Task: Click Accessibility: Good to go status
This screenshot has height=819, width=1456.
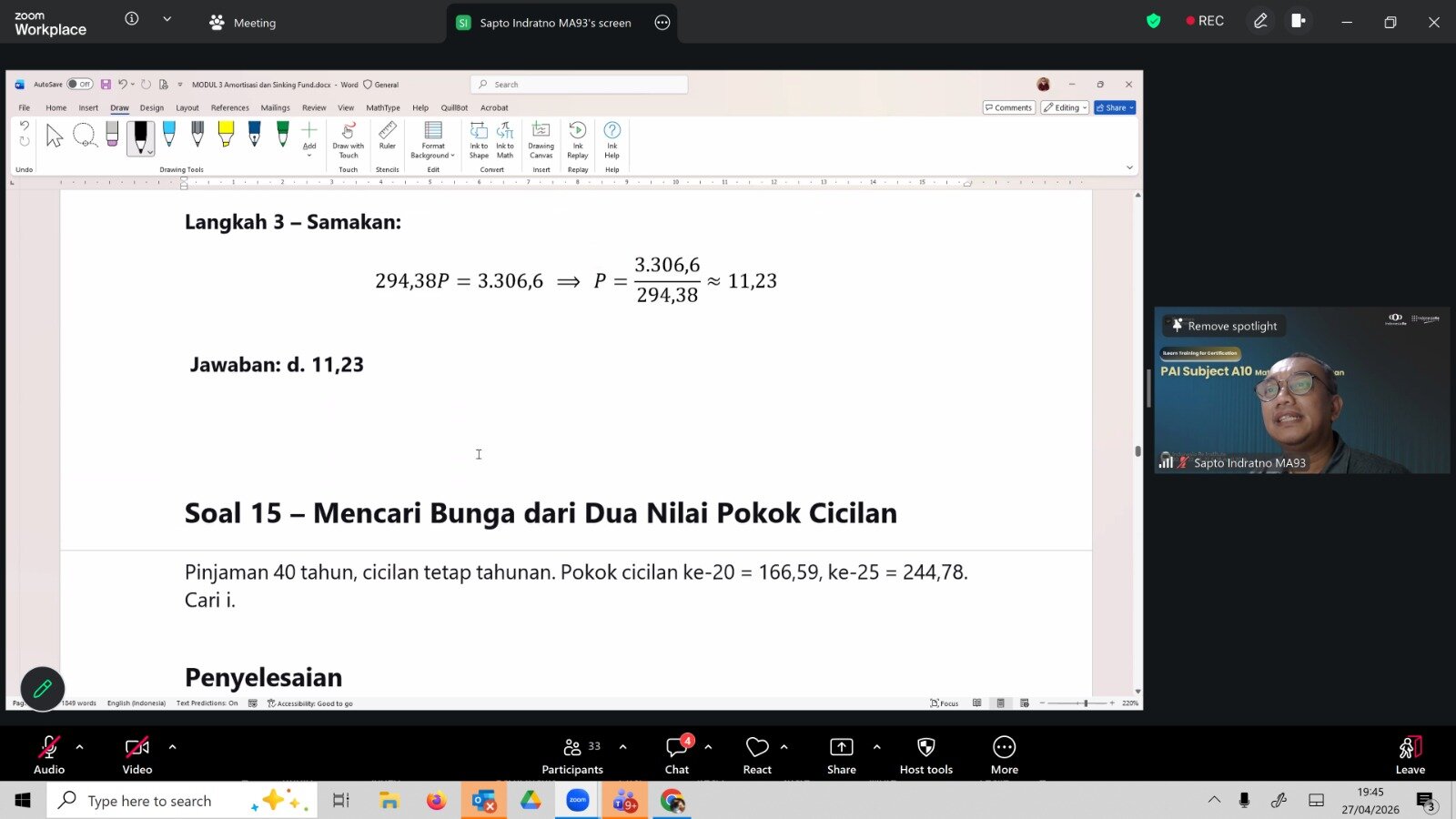Action: (310, 703)
